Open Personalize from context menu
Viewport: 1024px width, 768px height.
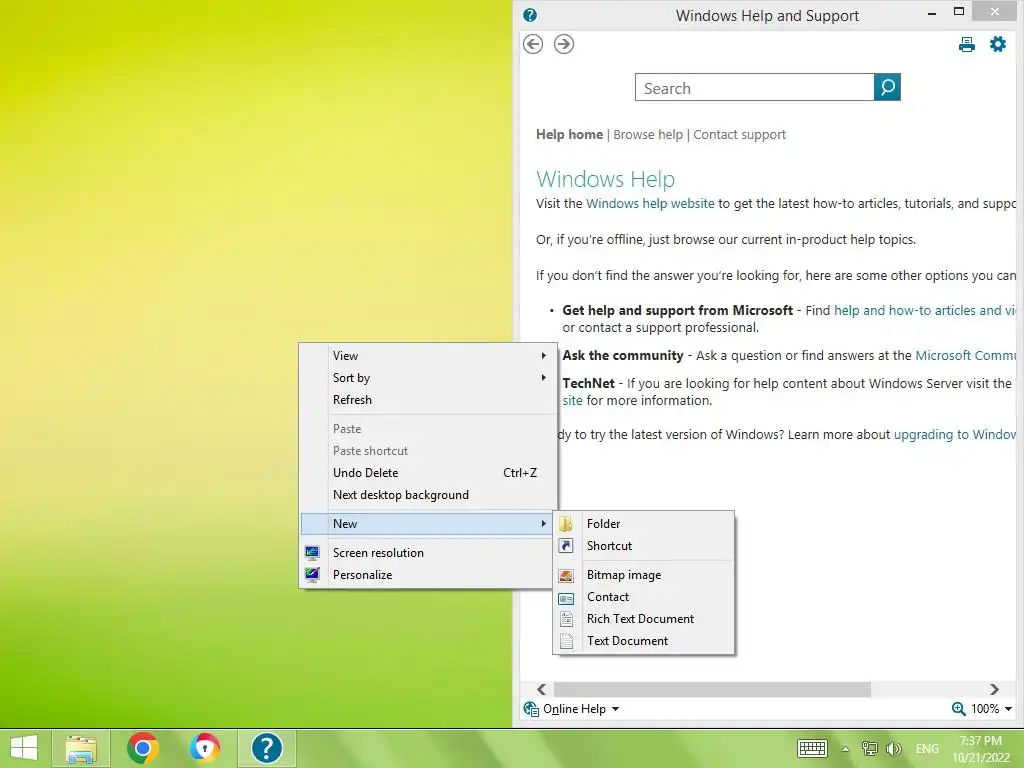point(426,575)
